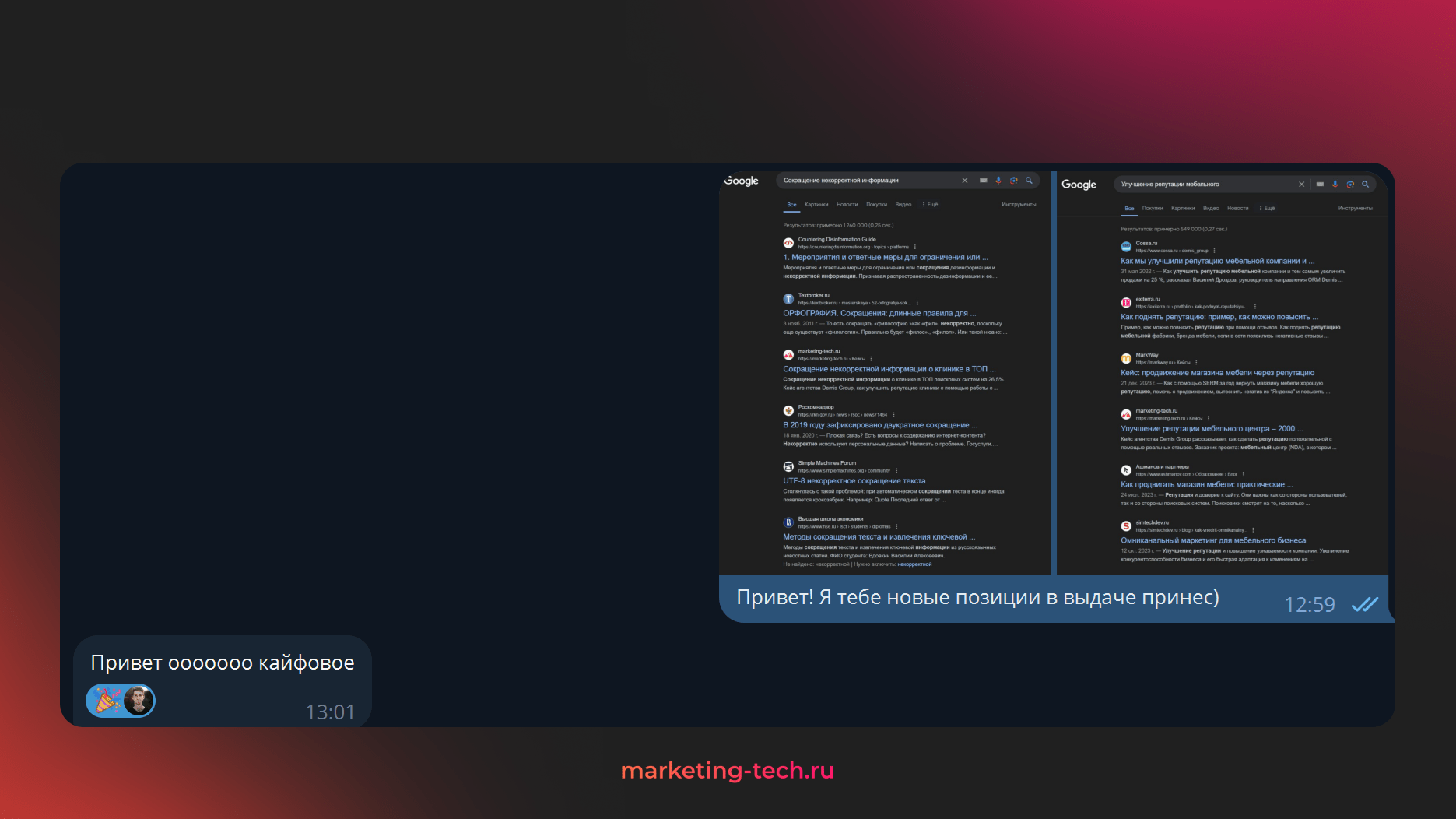Open "Инструменты" on the "Улучшение репутации" search page
Image resolution: width=1456 pixels, height=819 pixels.
click(1355, 209)
